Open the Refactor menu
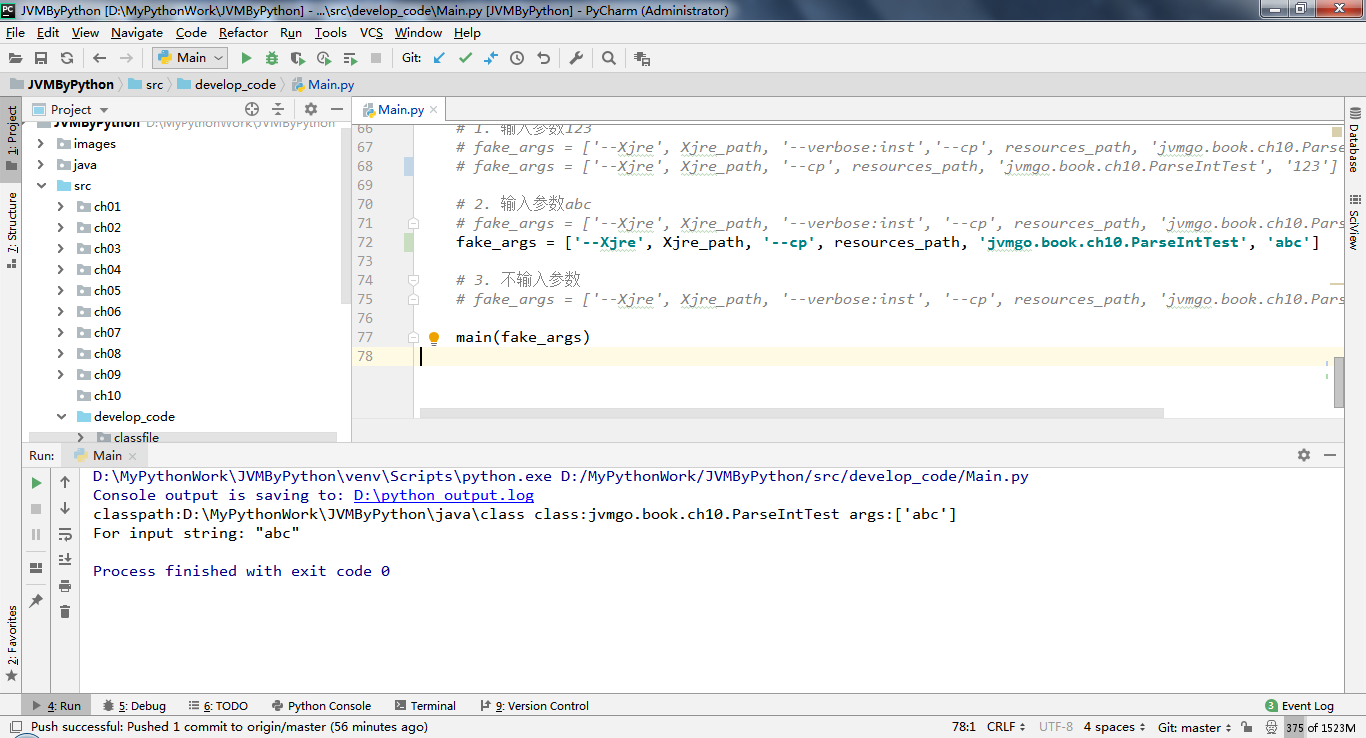Viewport: 1366px width, 738px height. [x=243, y=32]
